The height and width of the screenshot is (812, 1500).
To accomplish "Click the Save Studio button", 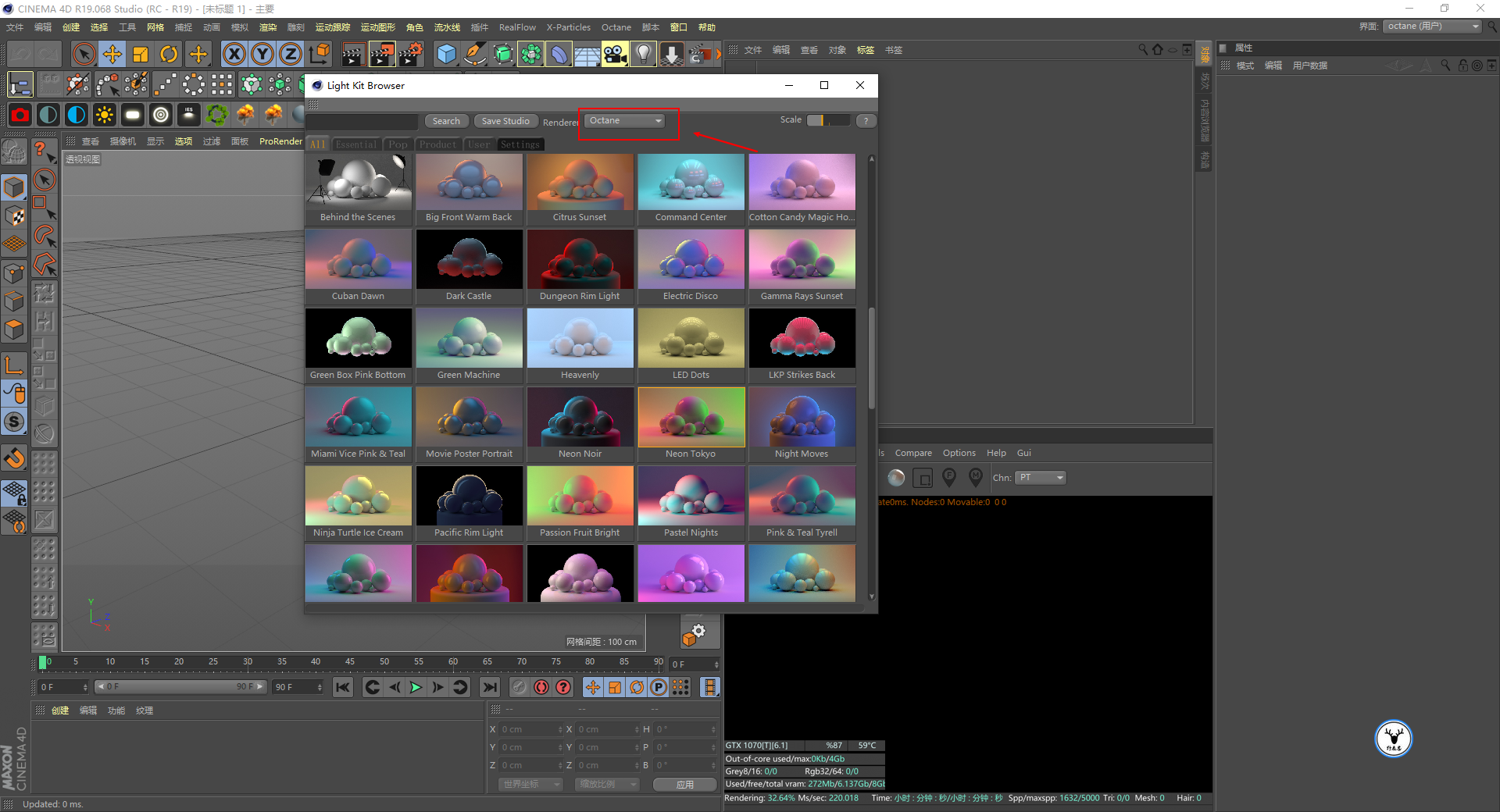I will click(x=505, y=121).
